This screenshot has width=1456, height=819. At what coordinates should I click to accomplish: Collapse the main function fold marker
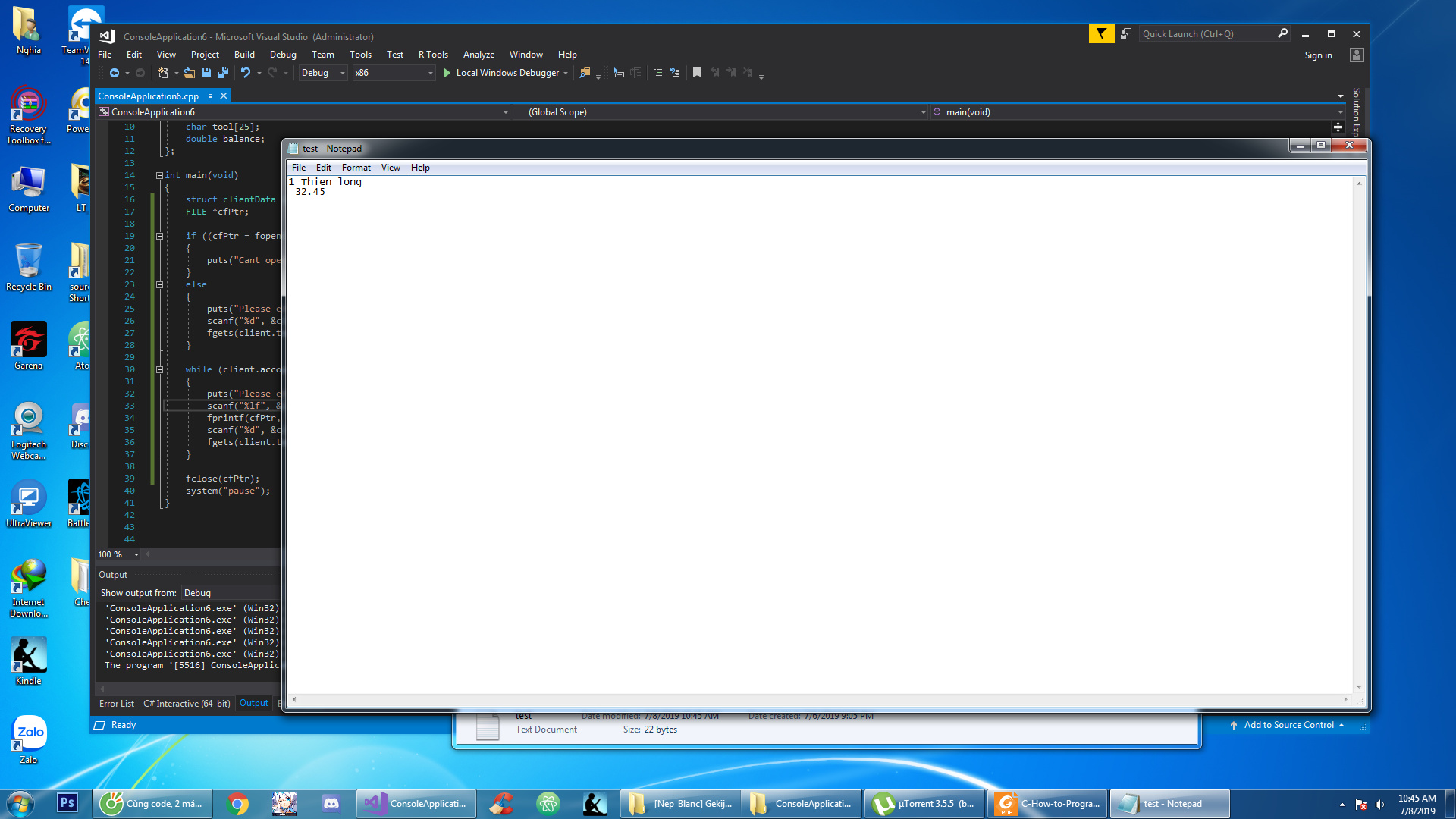pos(159,175)
